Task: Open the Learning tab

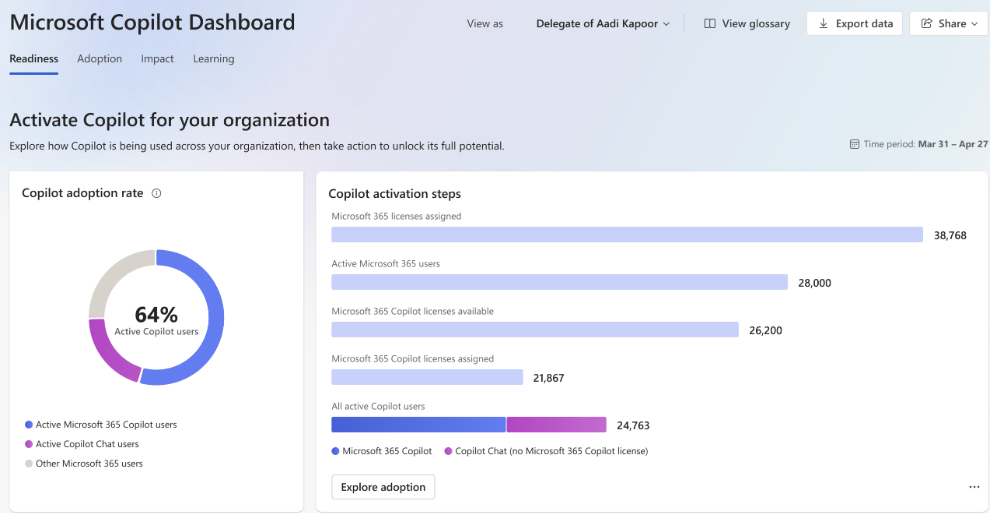Action: pyautogui.click(x=213, y=59)
